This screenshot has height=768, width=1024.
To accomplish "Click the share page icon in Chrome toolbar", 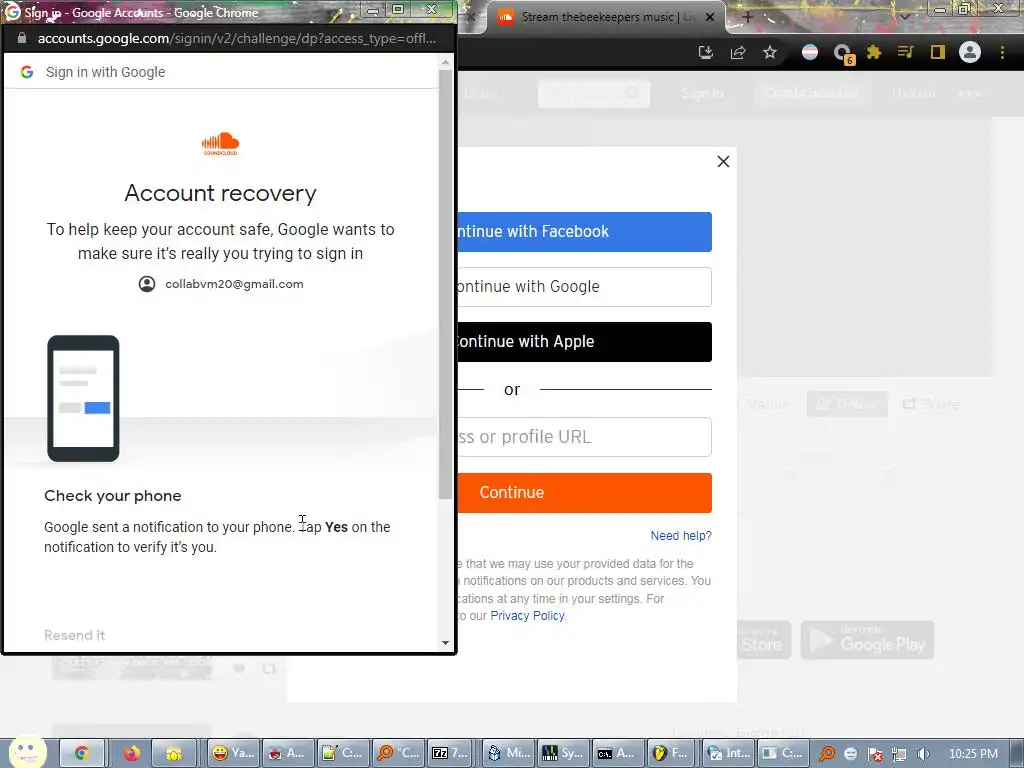I will point(738,52).
